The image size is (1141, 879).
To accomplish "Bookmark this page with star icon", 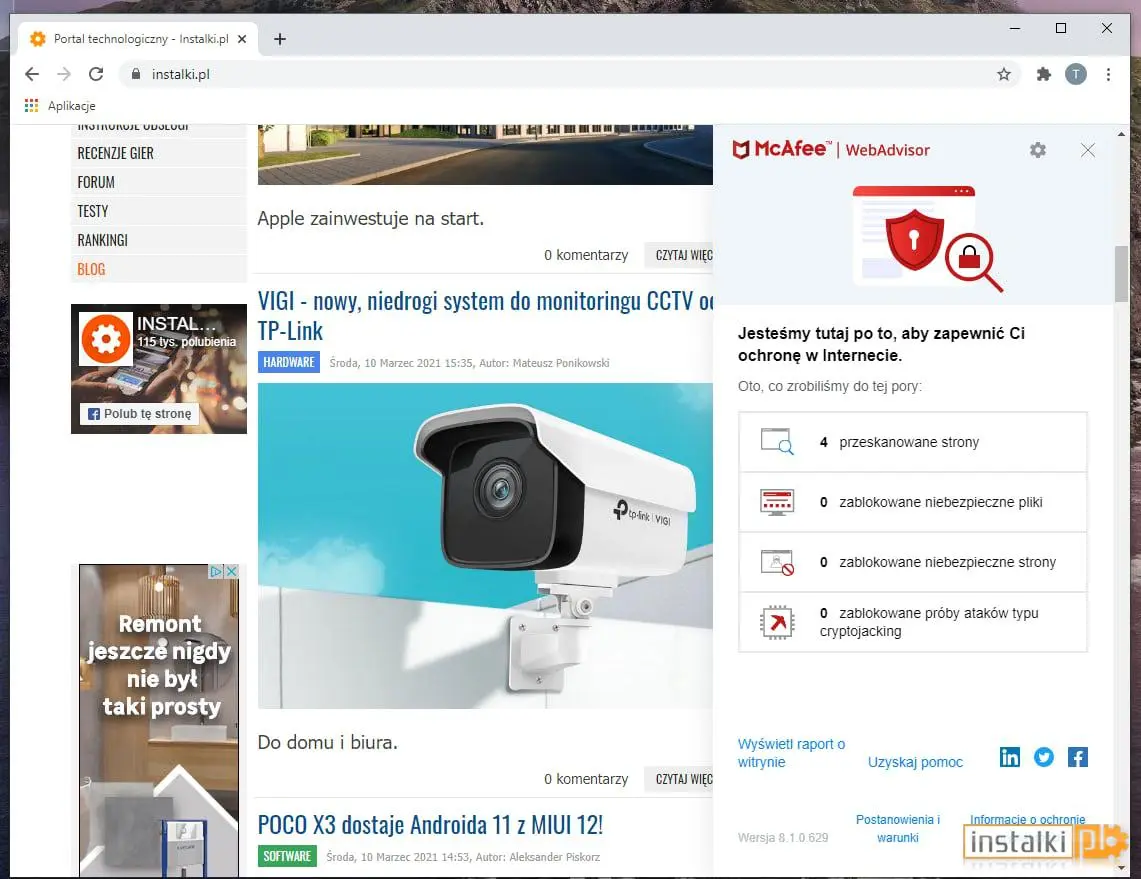I will pos(1004,74).
